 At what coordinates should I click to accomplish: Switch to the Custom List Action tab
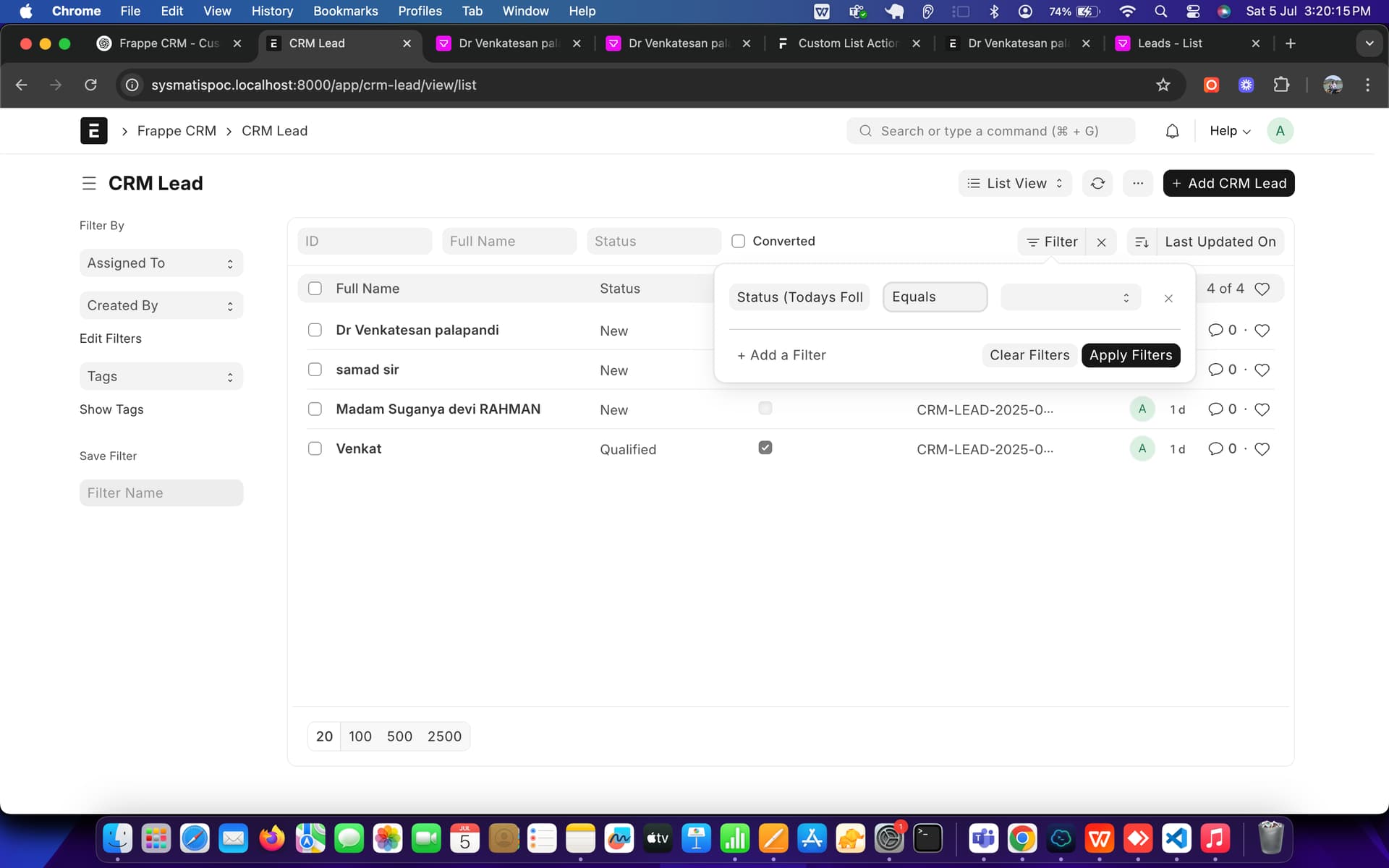(x=848, y=43)
